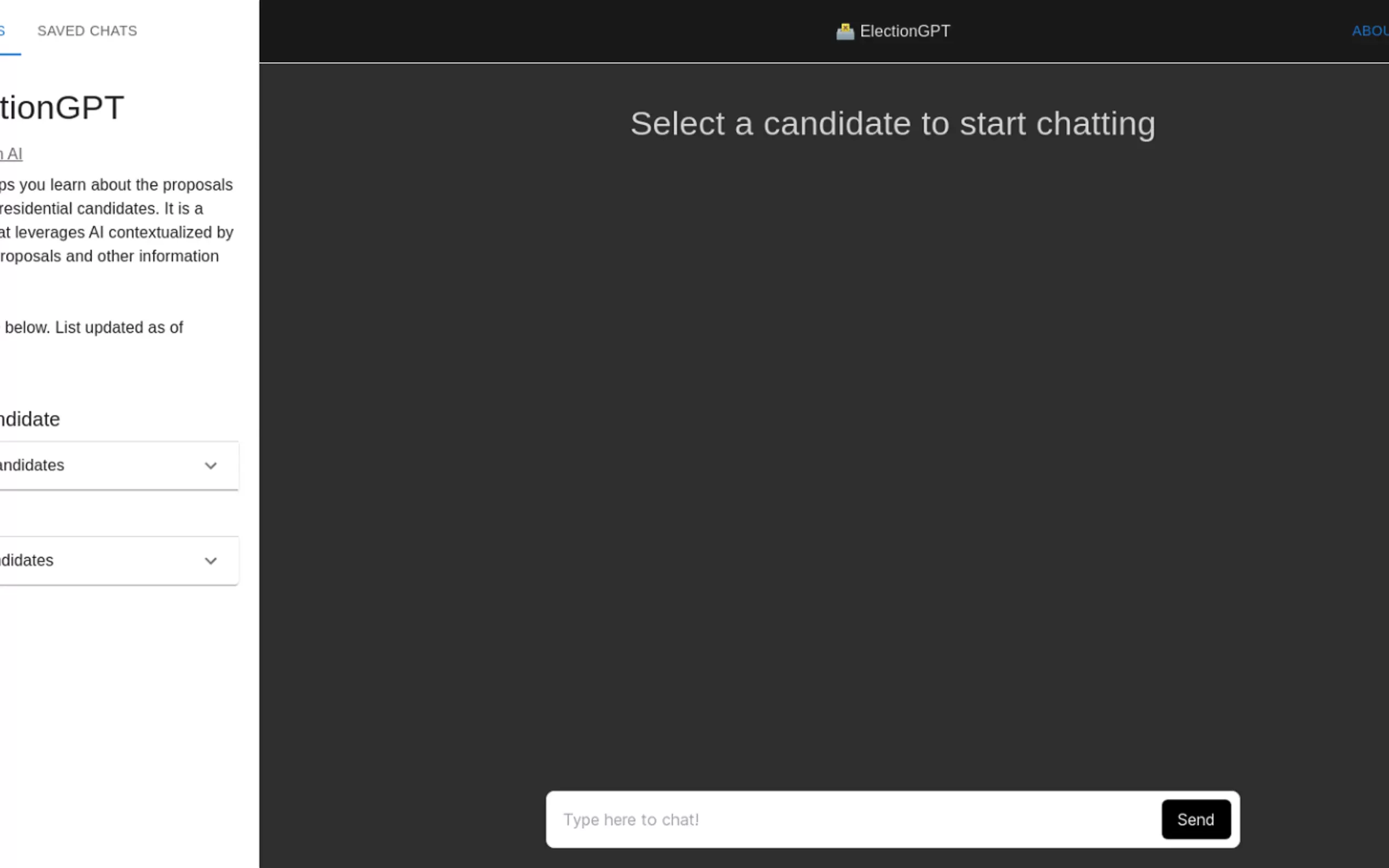
Task: Open the About link in top bar
Action: click(1370, 31)
